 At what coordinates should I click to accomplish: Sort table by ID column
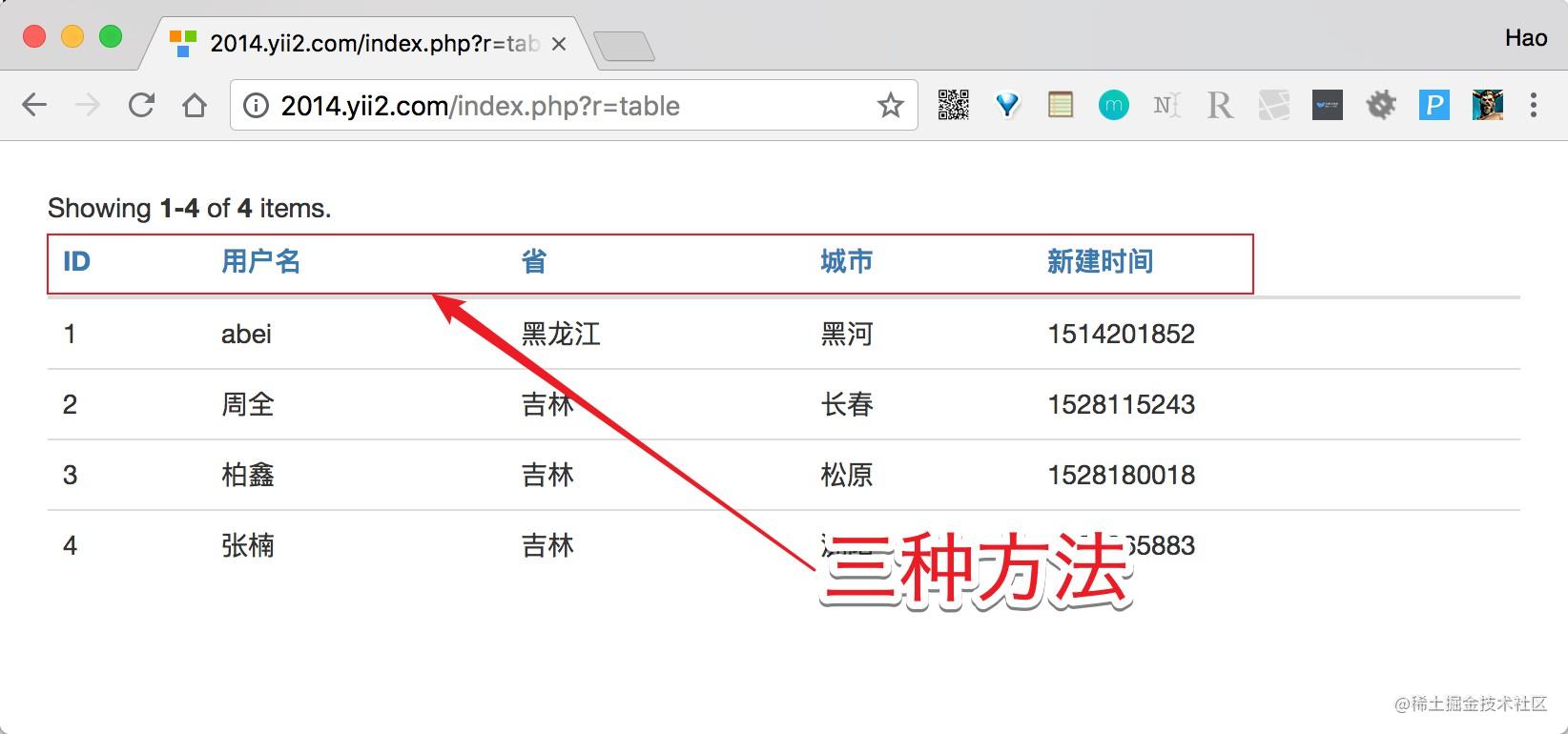76,261
